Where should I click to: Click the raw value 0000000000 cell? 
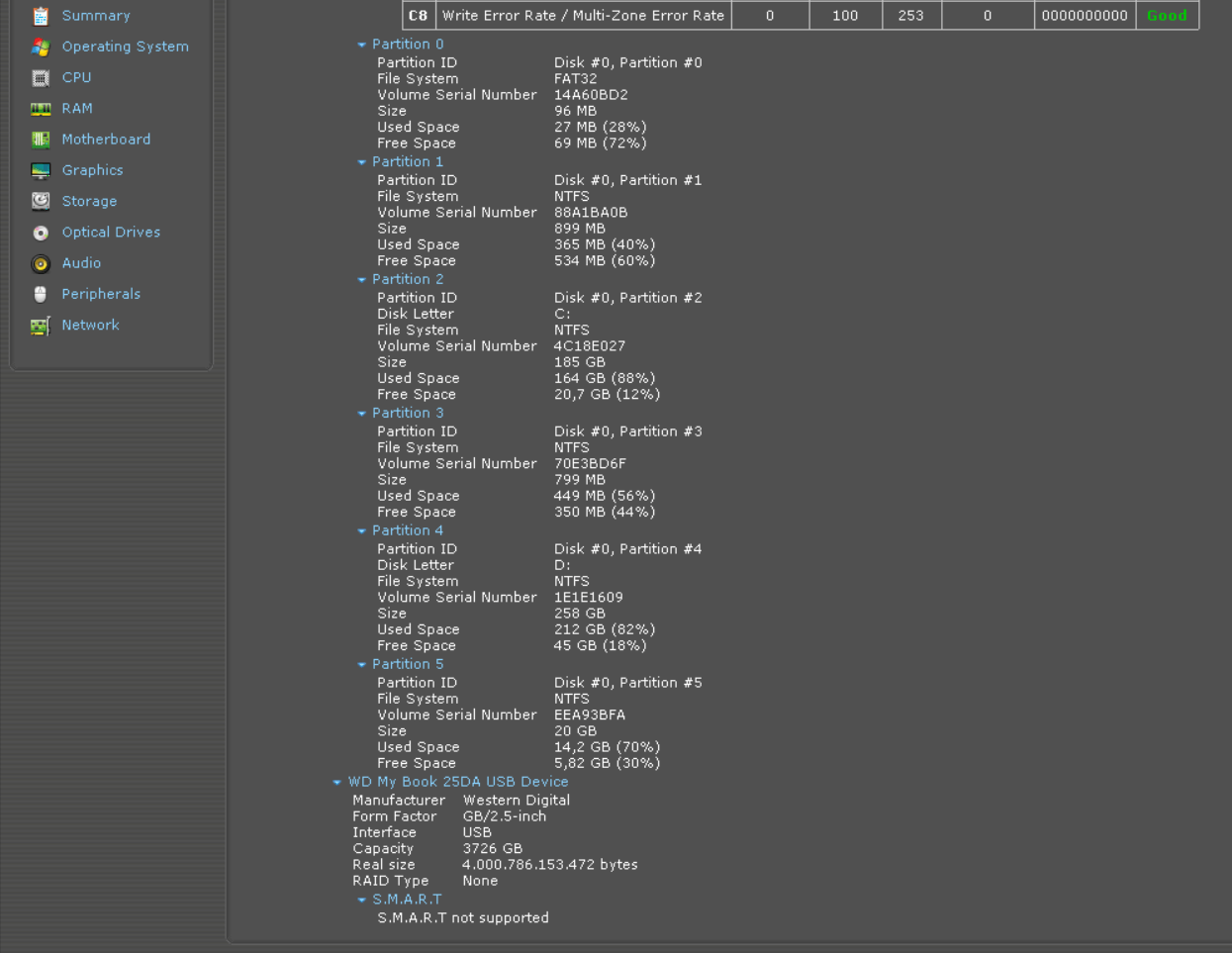pos(1085,16)
